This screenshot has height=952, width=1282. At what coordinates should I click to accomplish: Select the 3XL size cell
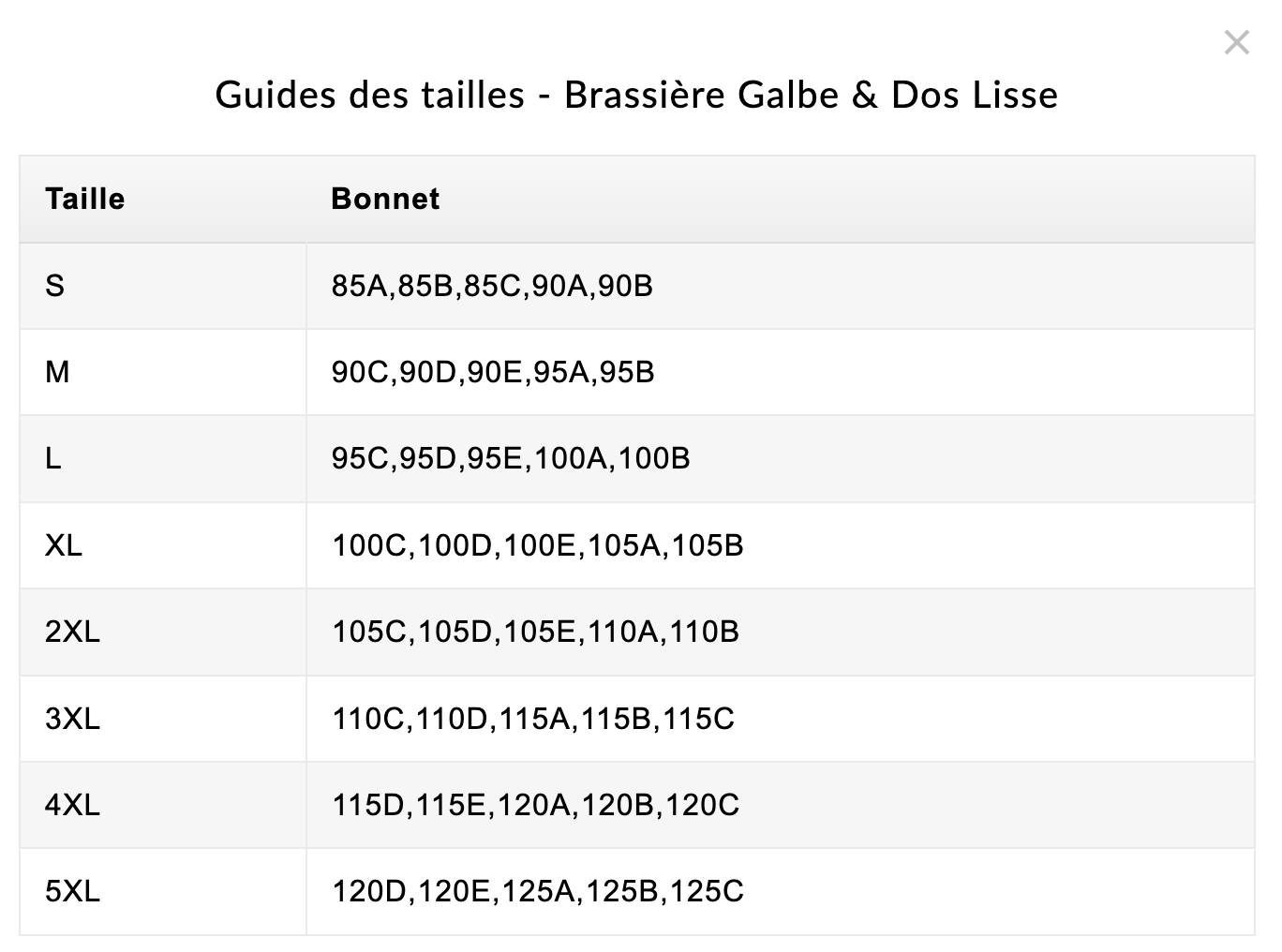click(72, 719)
